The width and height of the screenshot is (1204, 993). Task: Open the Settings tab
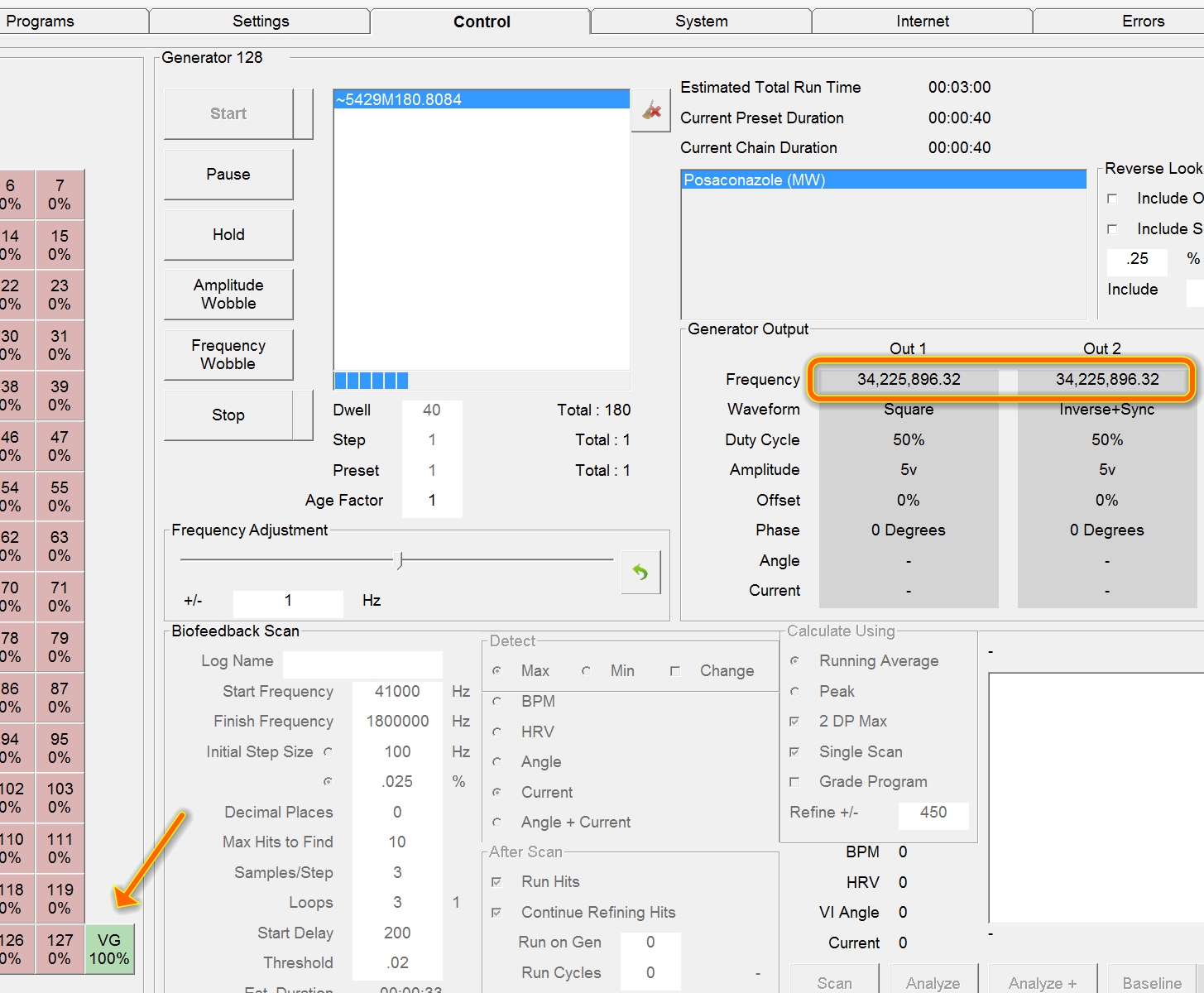[x=261, y=22]
